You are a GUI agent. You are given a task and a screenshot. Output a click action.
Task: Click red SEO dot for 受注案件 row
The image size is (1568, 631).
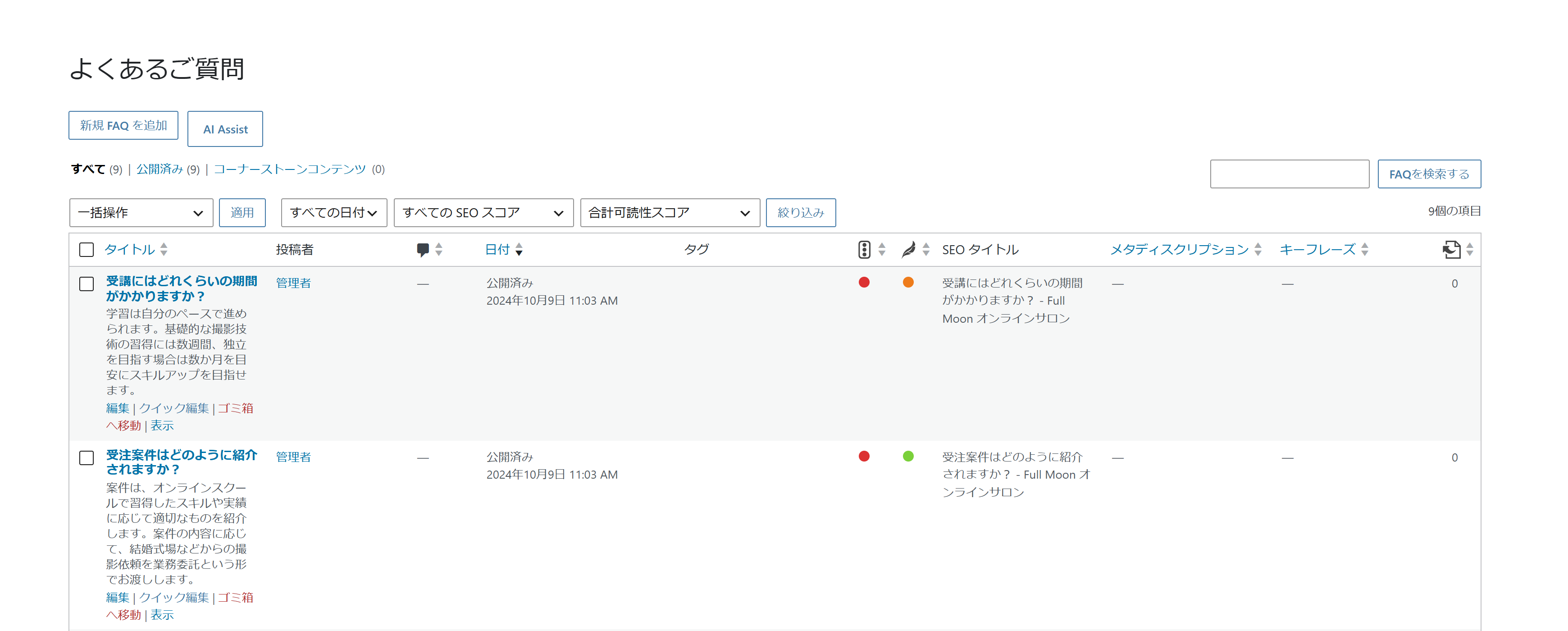coord(864,456)
